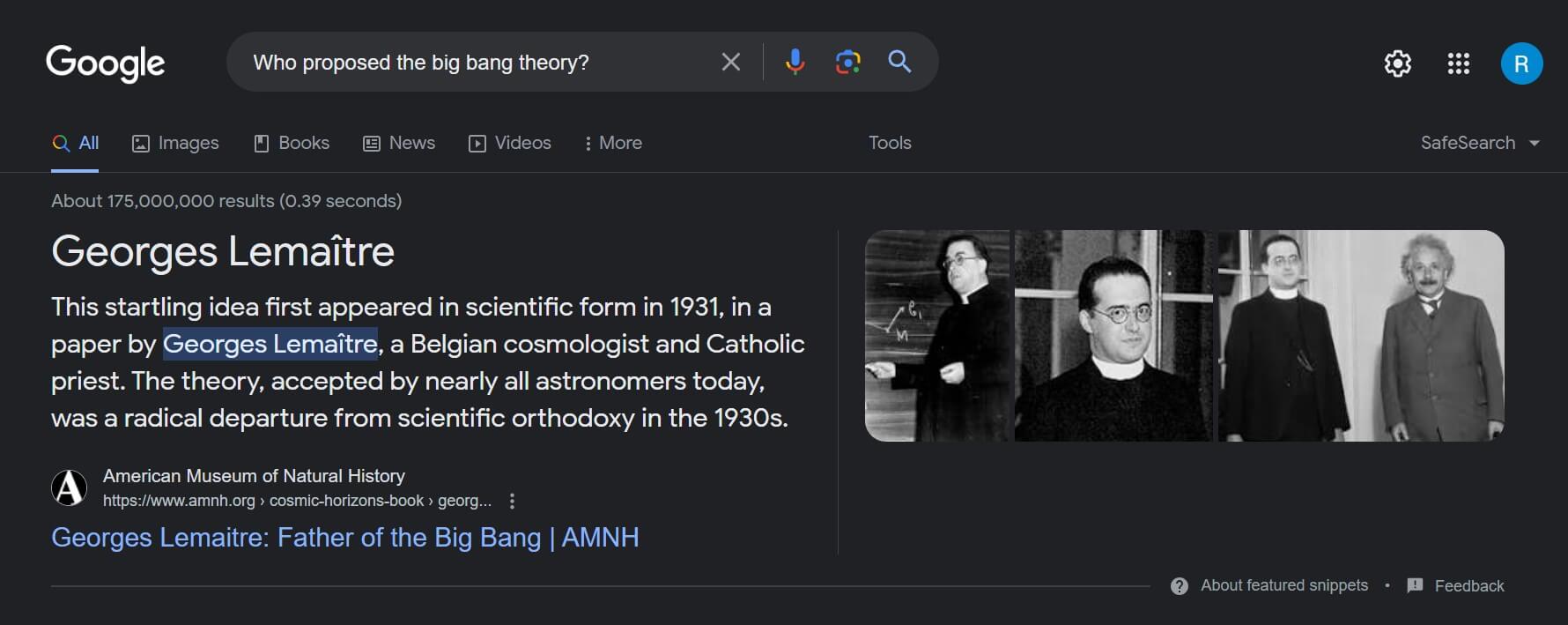This screenshot has width=1568, height=625.
Task: Click the voice search microphone icon
Action: [795, 62]
